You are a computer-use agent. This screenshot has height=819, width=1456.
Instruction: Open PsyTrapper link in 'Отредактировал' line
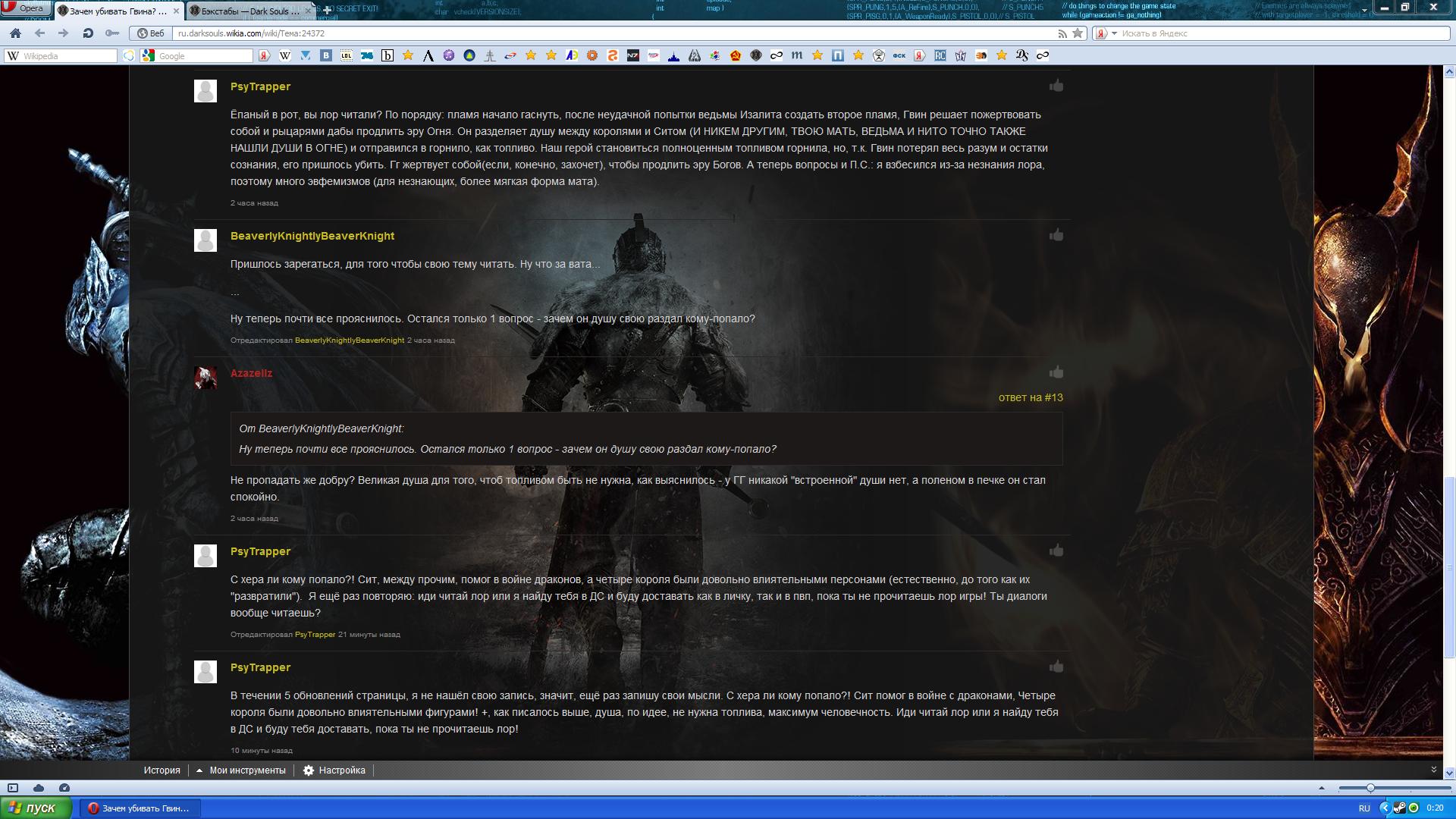click(x=315, y=634)
